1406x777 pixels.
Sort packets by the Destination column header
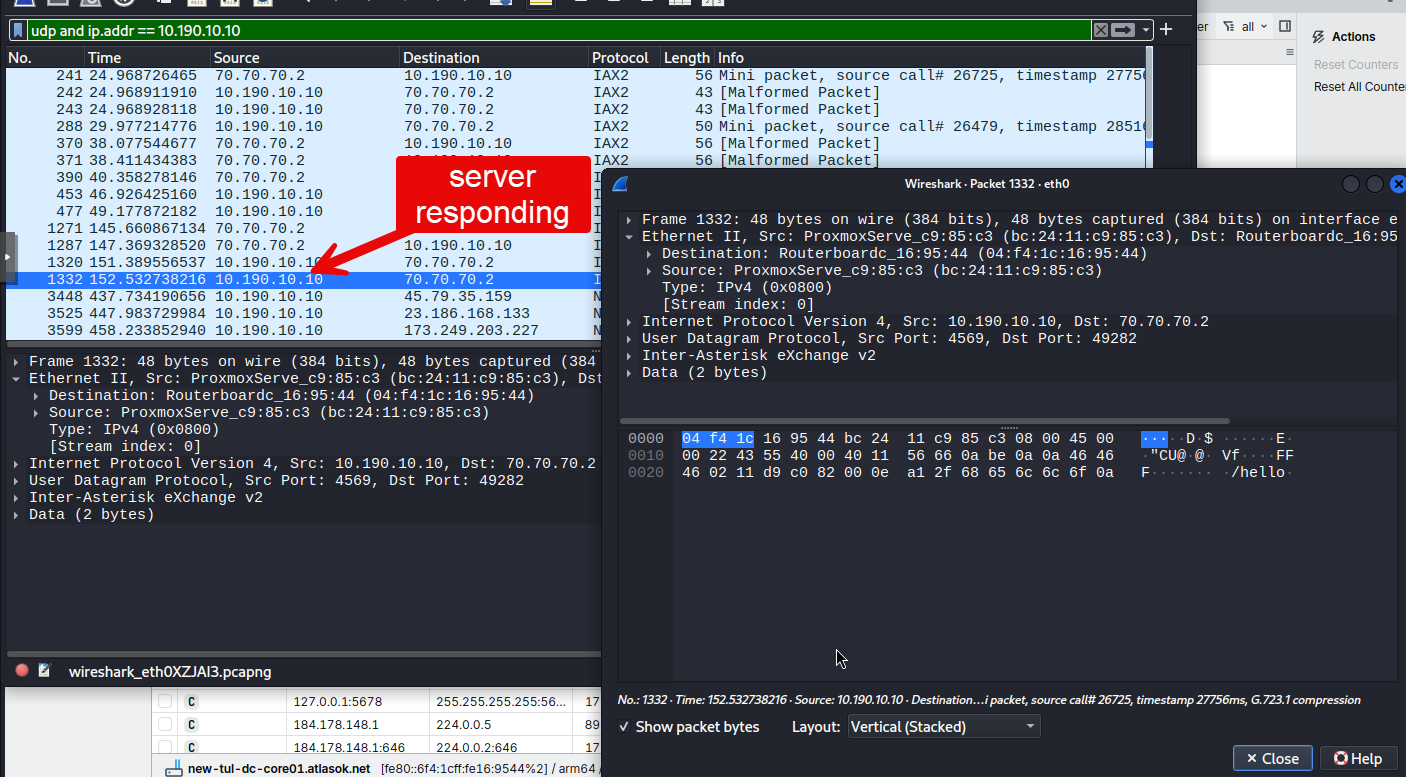pos(494,58)
